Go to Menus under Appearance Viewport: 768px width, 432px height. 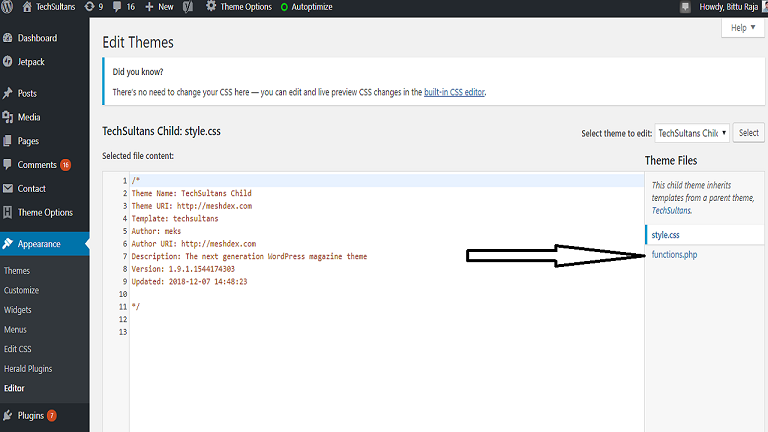point(15,330)
